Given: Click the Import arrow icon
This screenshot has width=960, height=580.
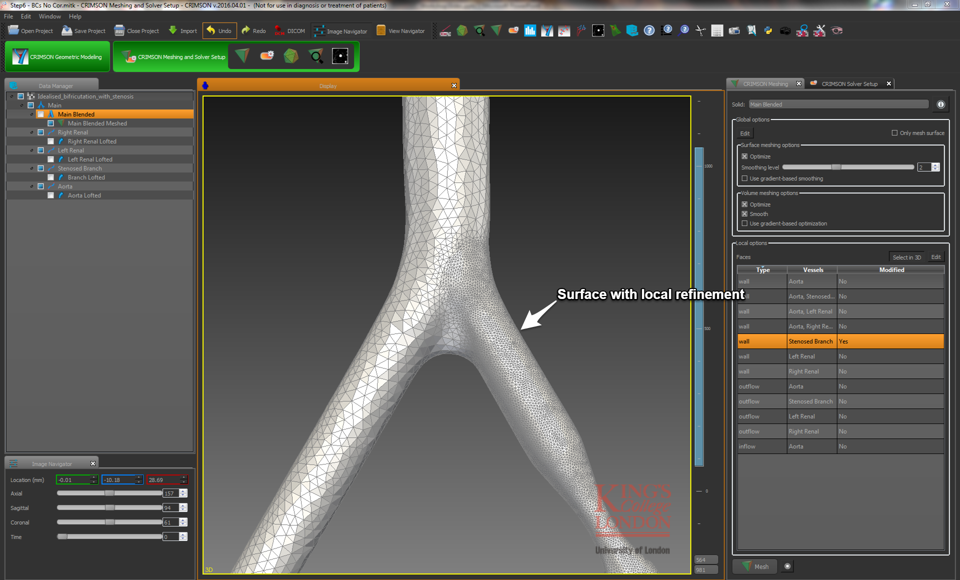Looking at the screenshot, I should (x=173, y=31).
